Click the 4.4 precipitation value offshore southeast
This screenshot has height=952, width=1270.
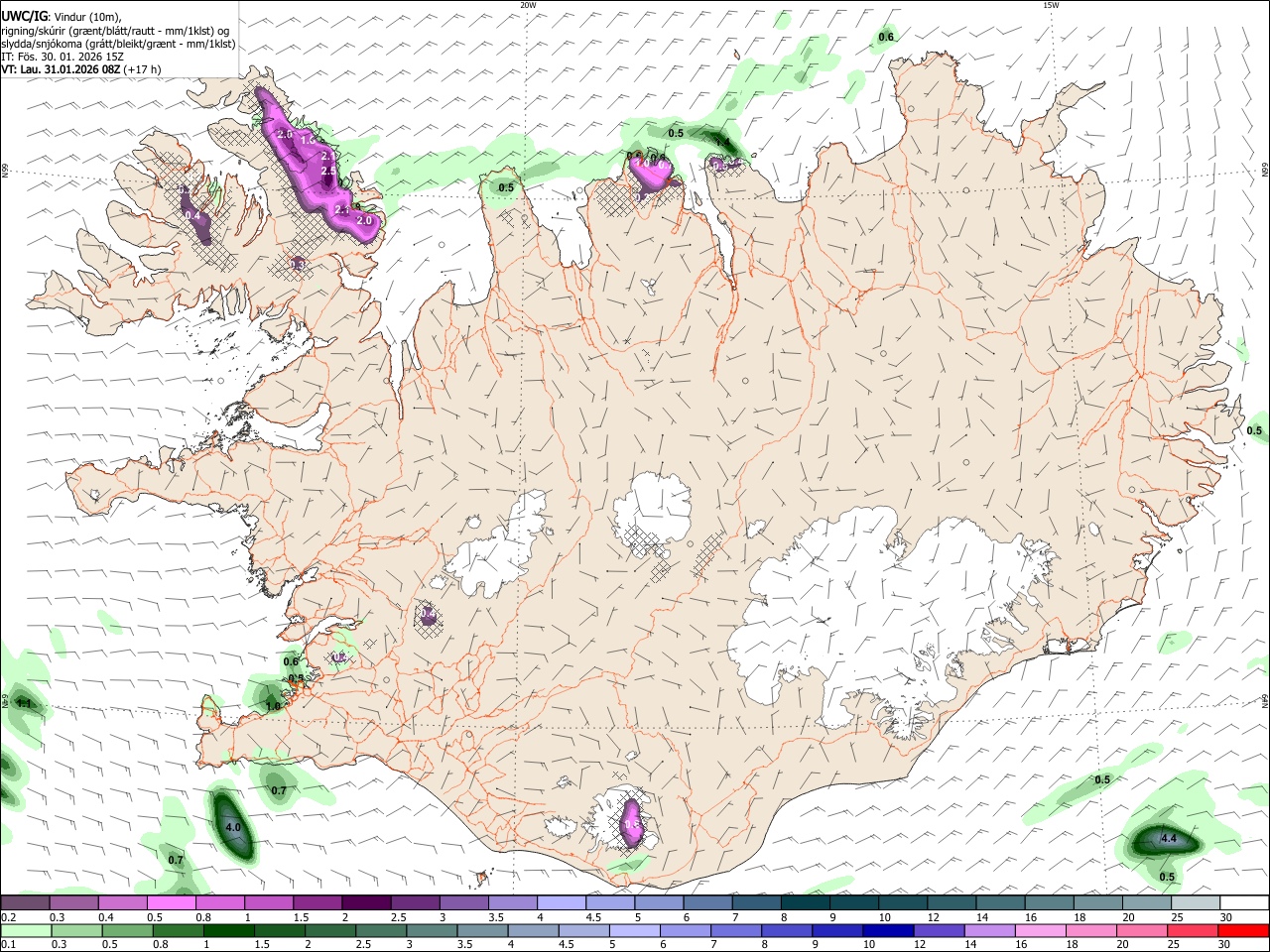point(1168,839)
